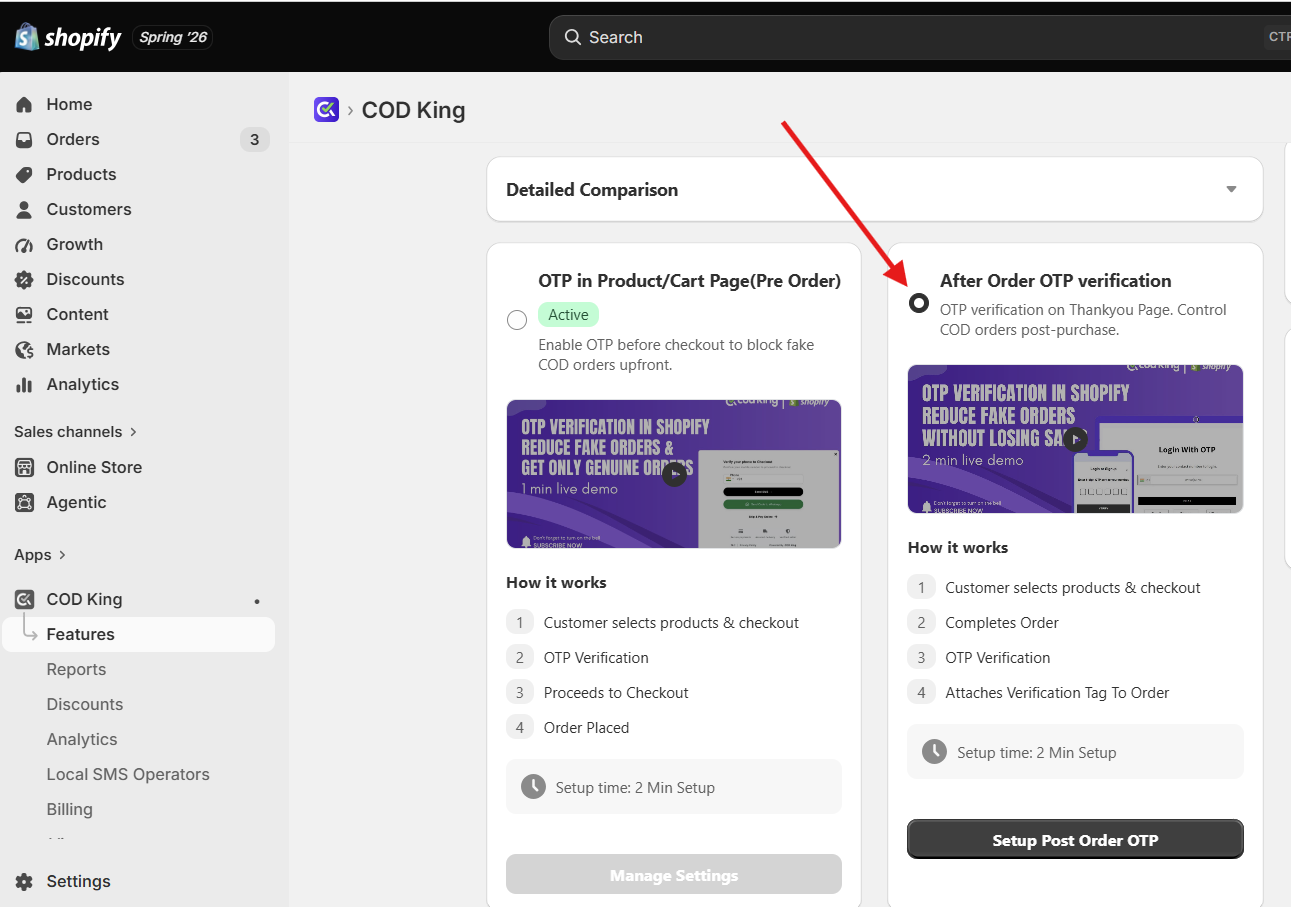This screenshot has height=907, width=1291.
Task: Click the Manage Settings button
Action: click(674, 875)
